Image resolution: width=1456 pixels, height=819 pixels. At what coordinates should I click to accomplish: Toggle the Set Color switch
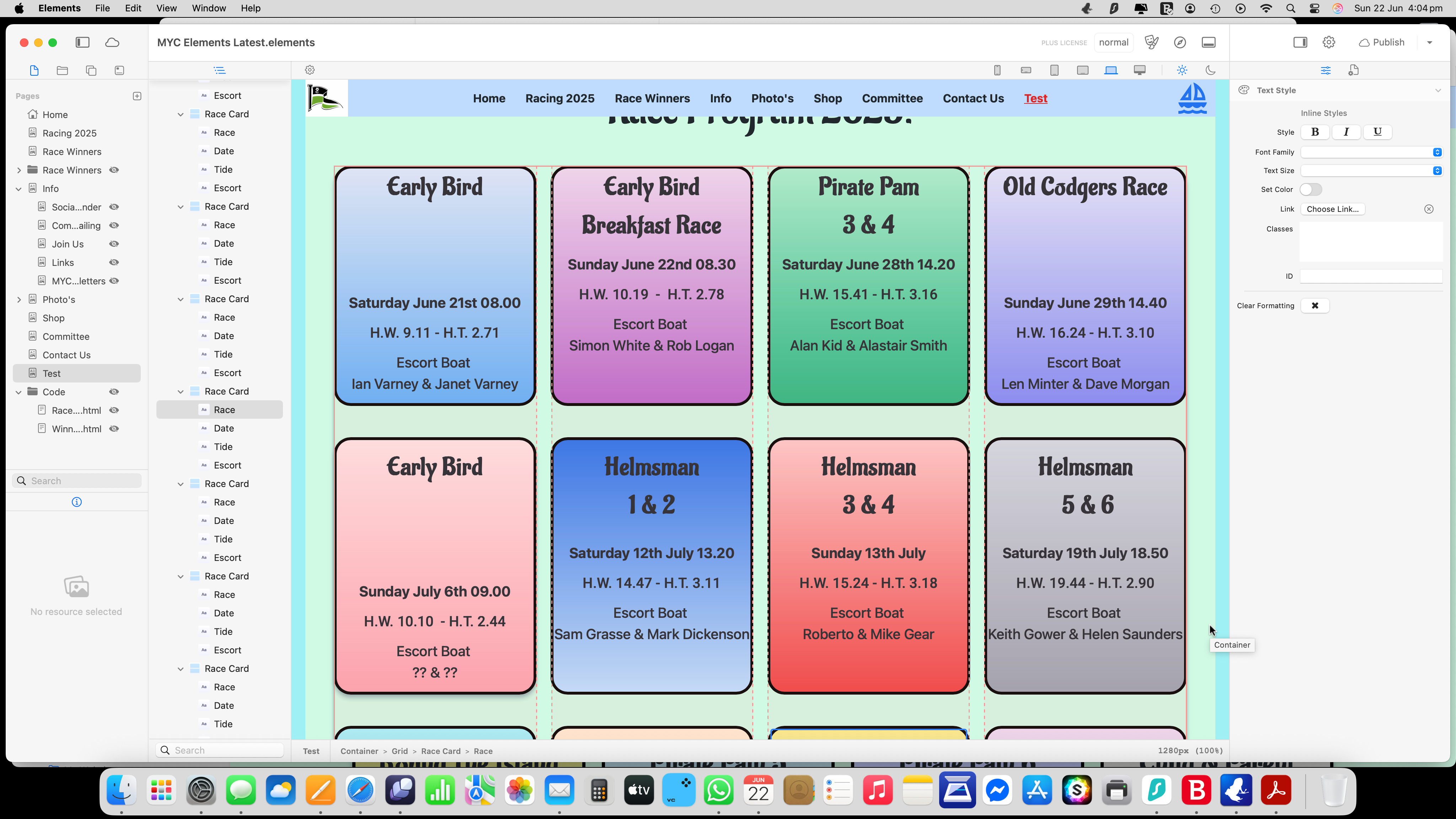[x=1310, y=189]
